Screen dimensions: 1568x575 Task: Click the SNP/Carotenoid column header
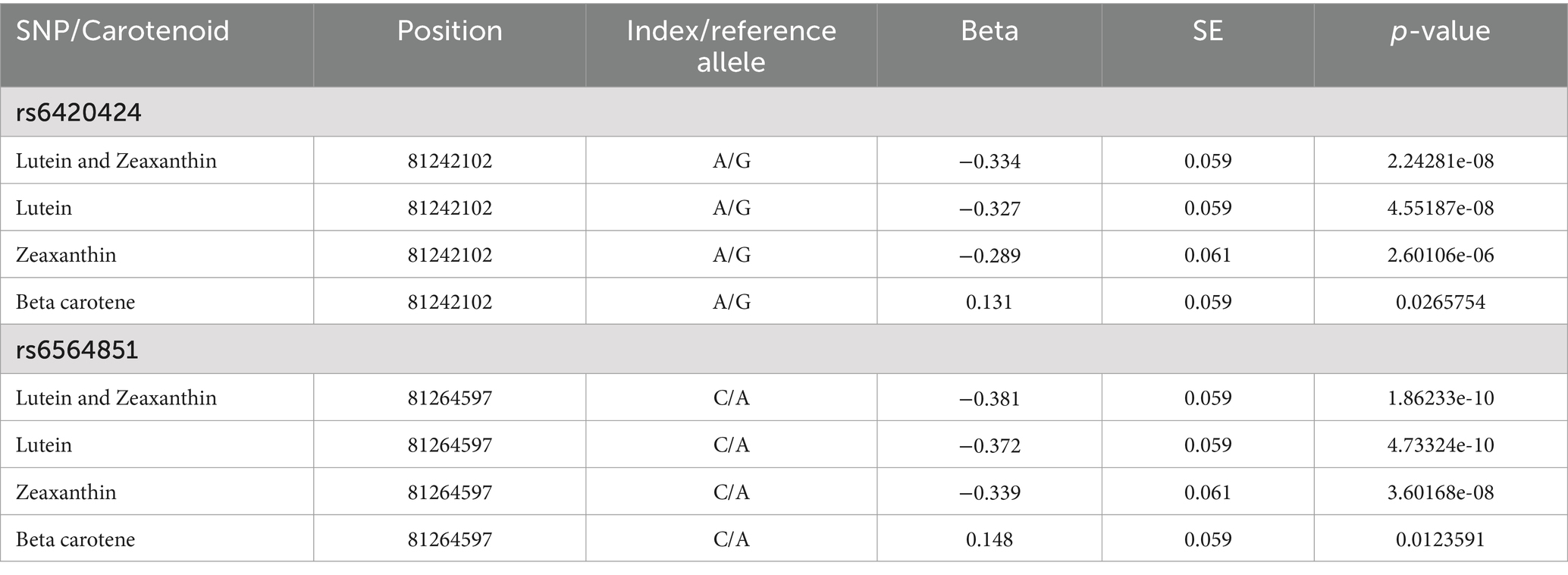123,31
